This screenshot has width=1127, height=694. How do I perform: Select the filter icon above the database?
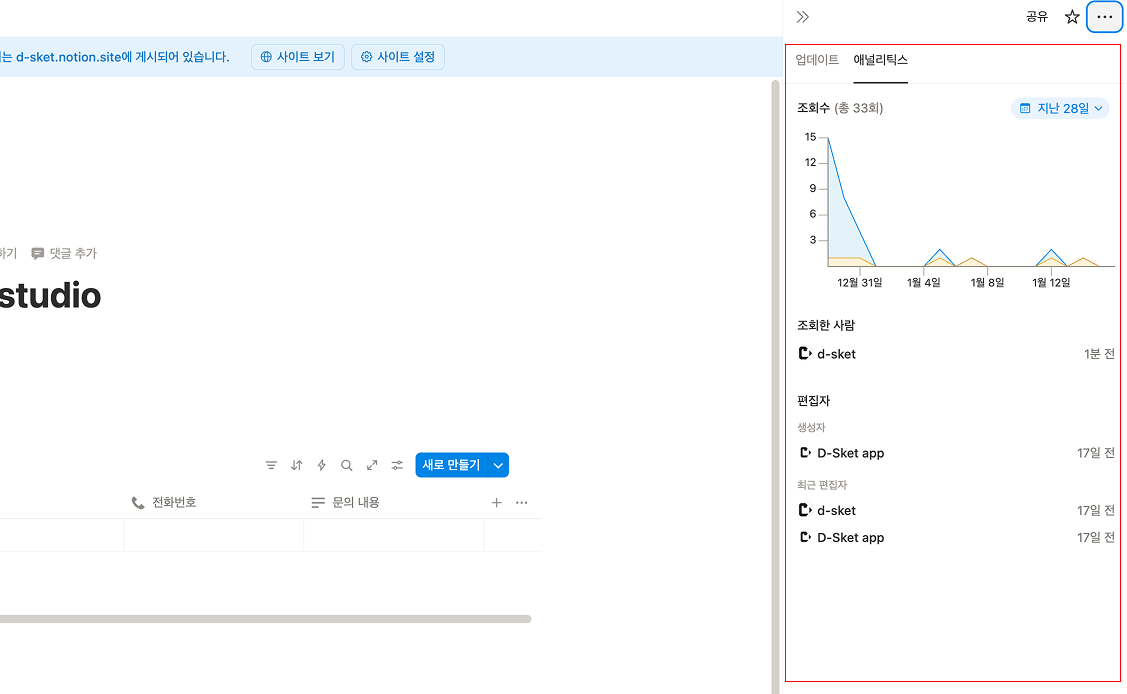pos(271,464)
